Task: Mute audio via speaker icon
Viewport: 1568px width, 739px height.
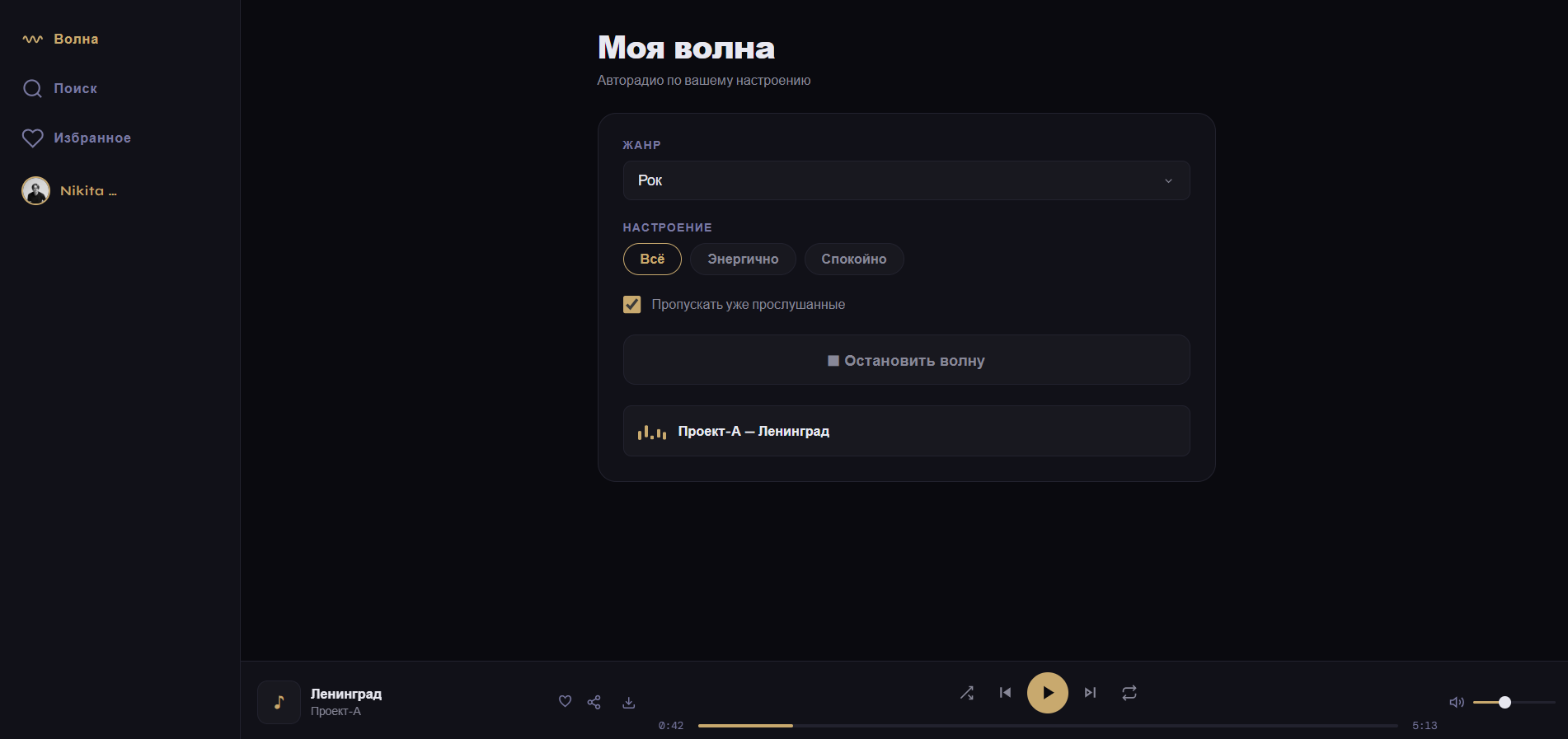Action: [x=1456, y=703]
